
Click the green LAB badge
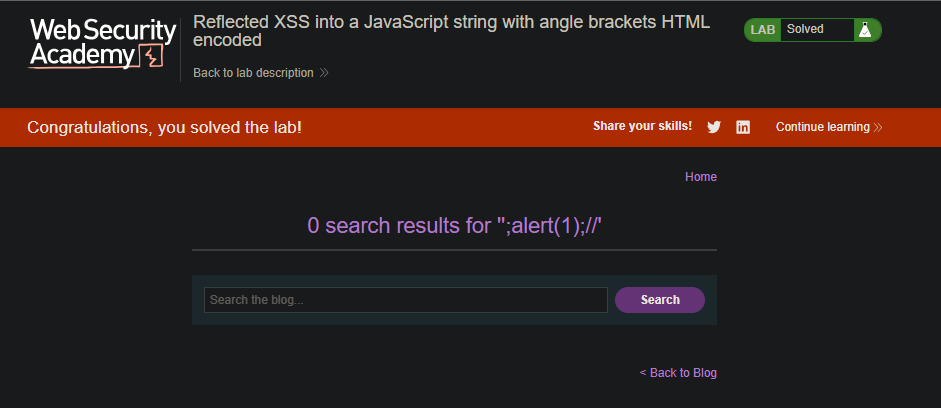[x=763, y=29]
